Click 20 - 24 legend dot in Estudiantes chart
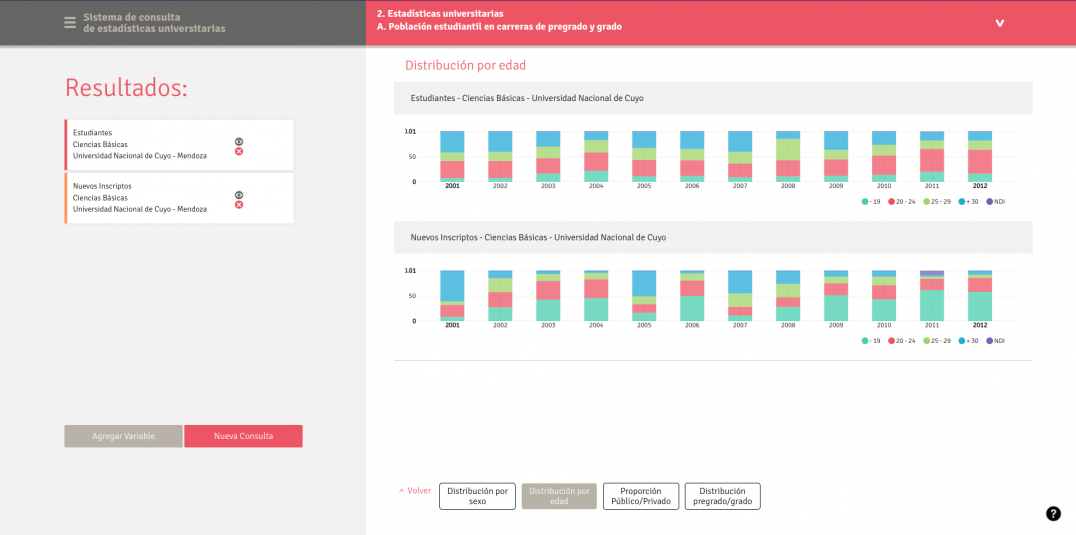This screenshot has width=1076, height=535. click(x=891, y=202)
